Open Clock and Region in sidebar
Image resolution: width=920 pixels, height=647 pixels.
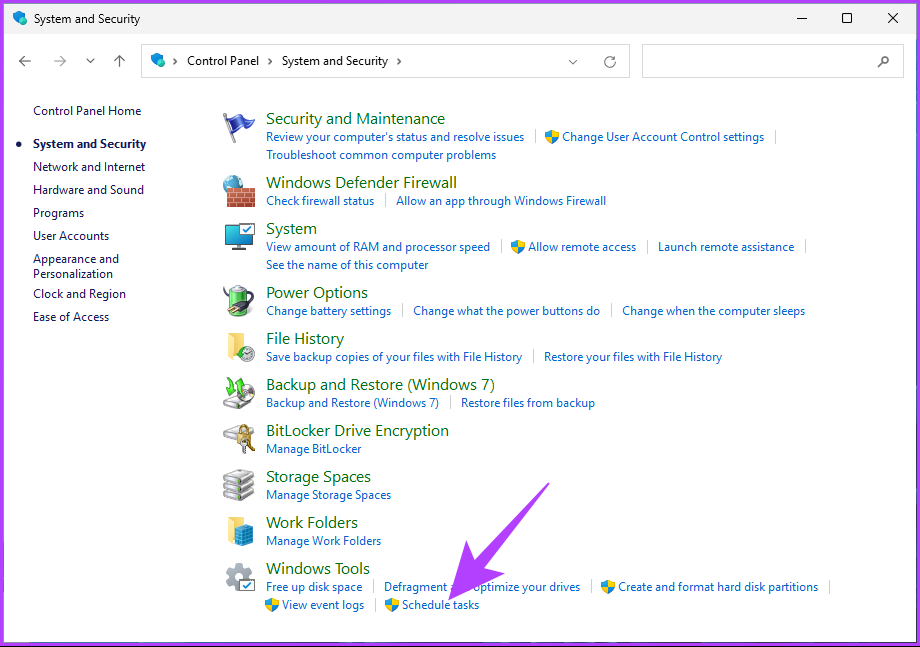(x=79, y=294)
